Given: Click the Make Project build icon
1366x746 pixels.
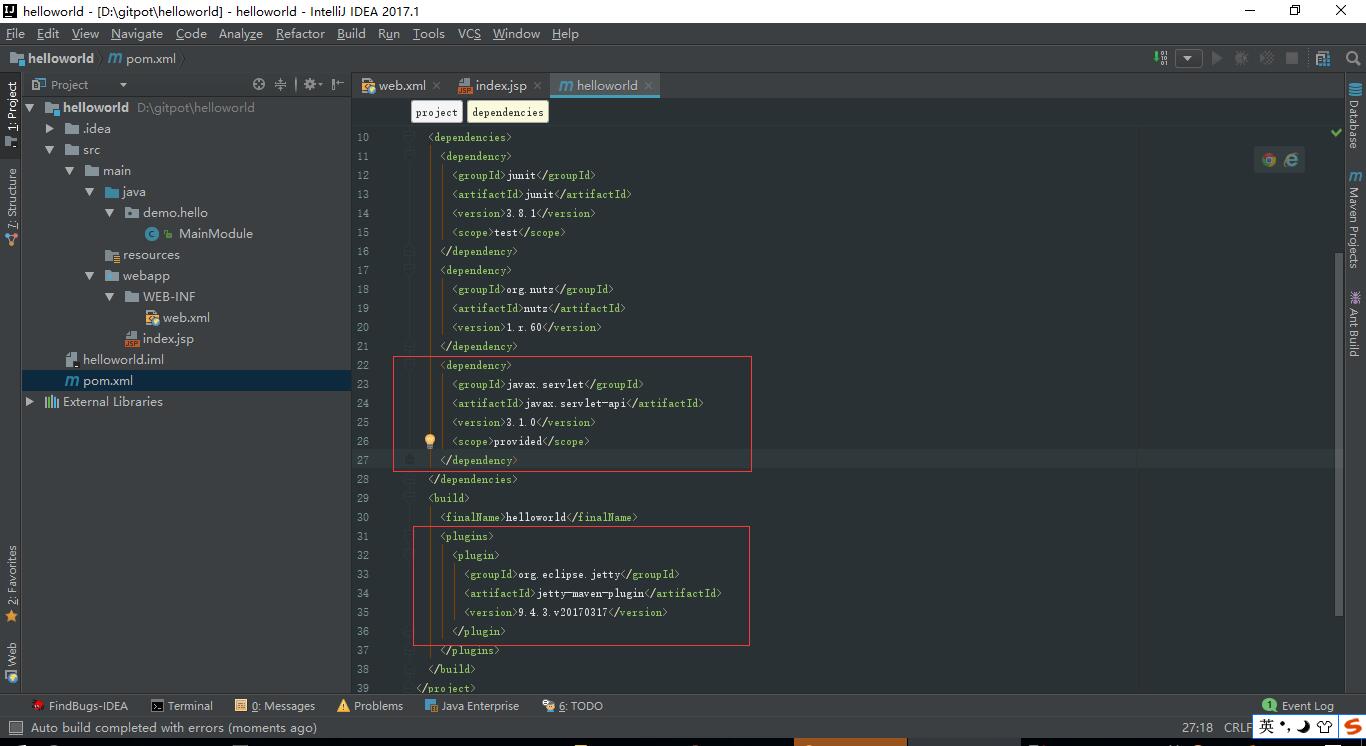Looking at the screenshot, I should [x=1161, y=58].
